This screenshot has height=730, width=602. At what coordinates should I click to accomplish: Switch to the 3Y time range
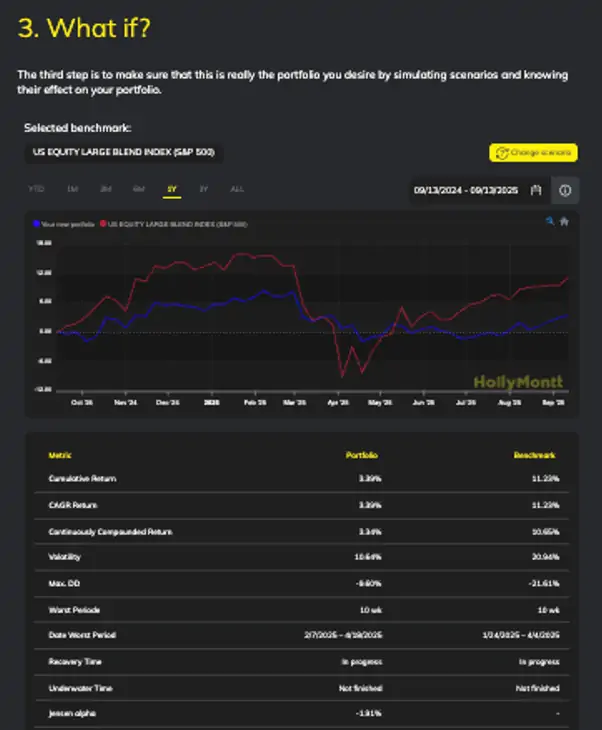coord(203,188)
